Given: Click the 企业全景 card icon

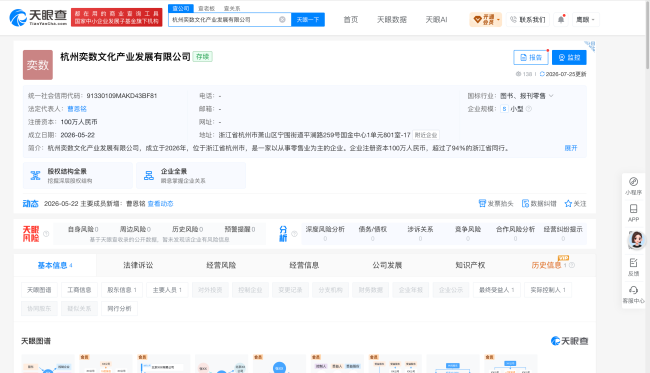Looking at the screenshot, I should 149,175.
